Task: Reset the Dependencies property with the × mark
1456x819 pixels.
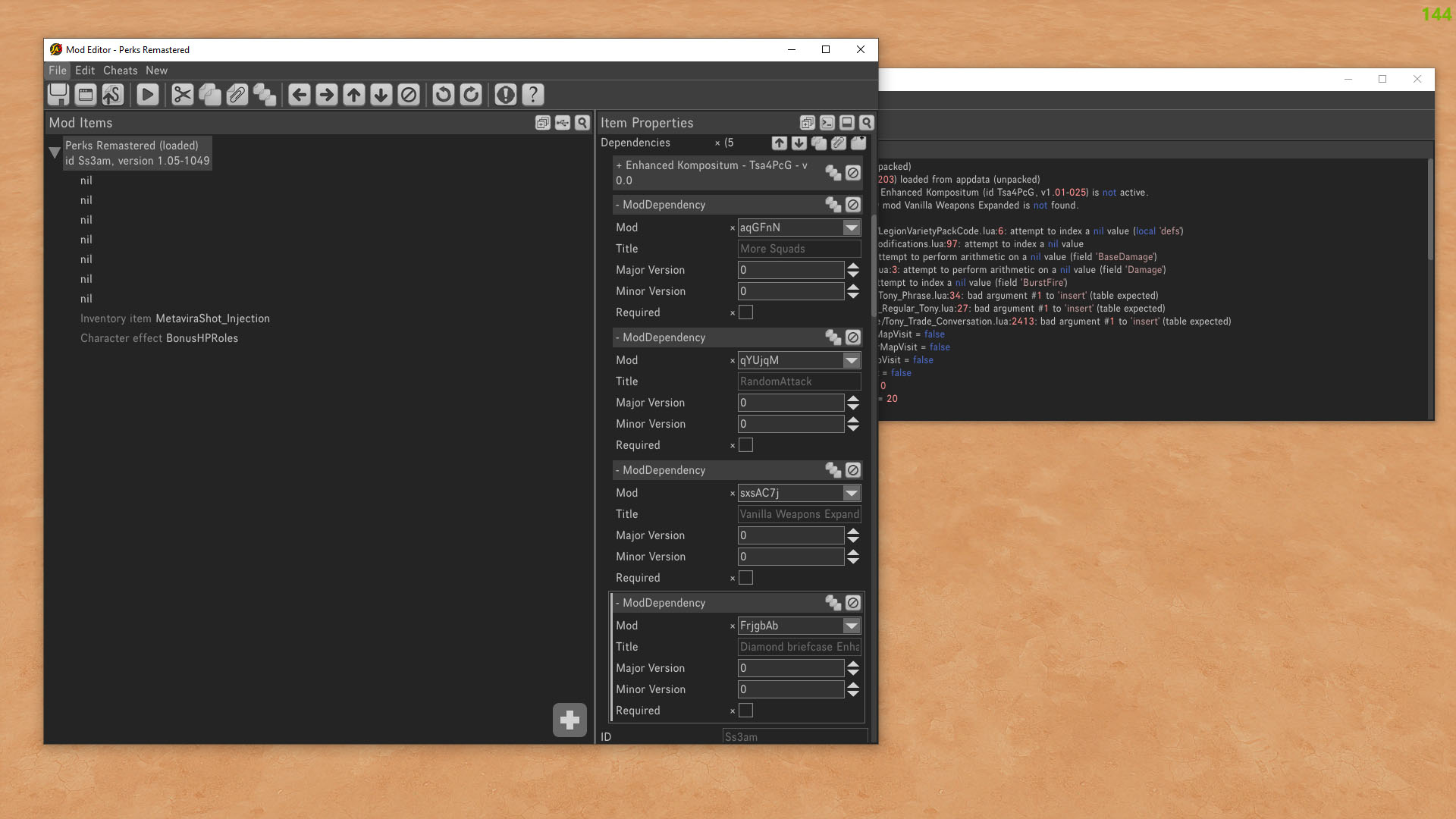Action: [x=717, y=143]
